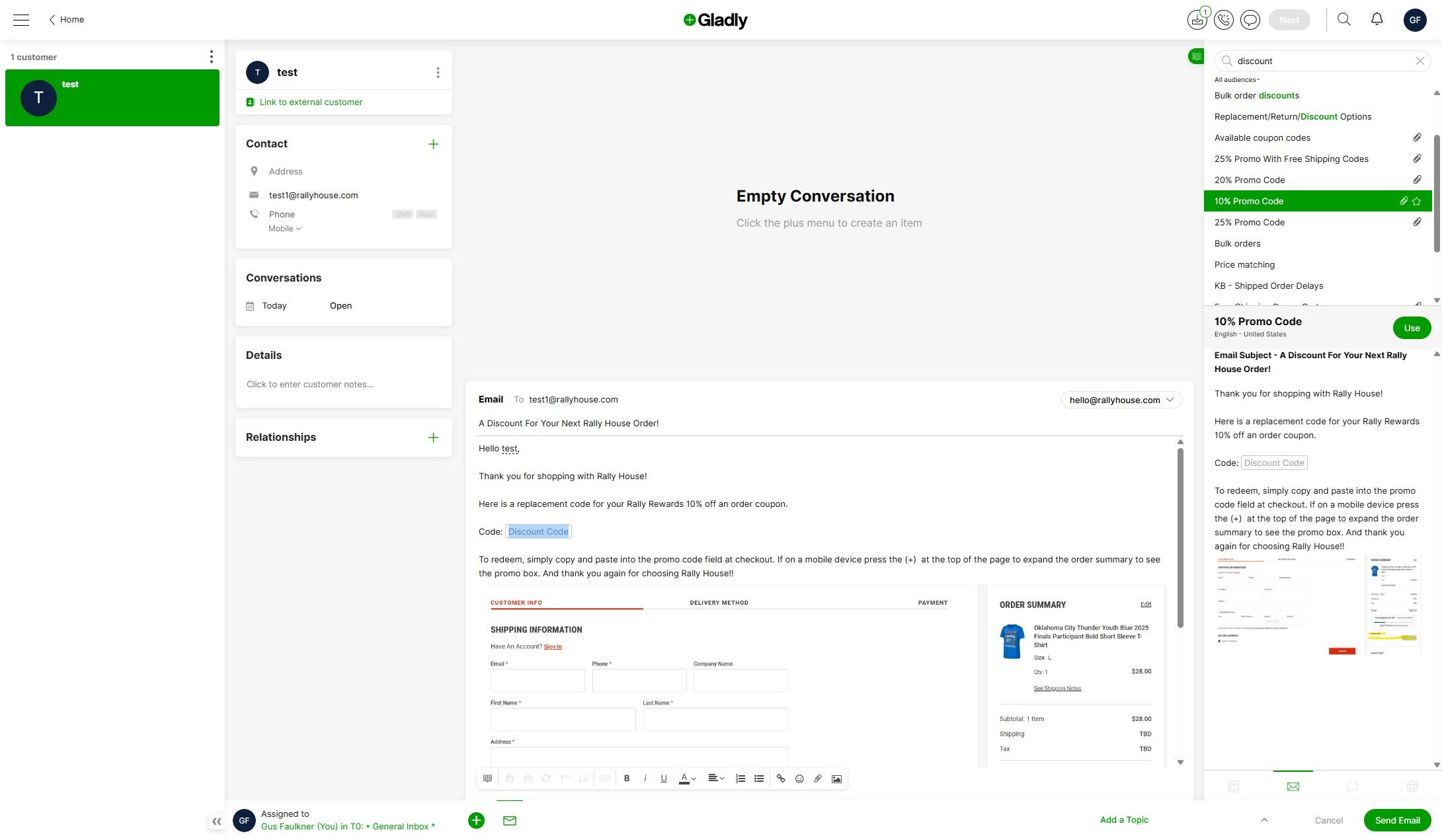1442x840 pixels.
Task: Go back to Home
Action: point(66,20)
